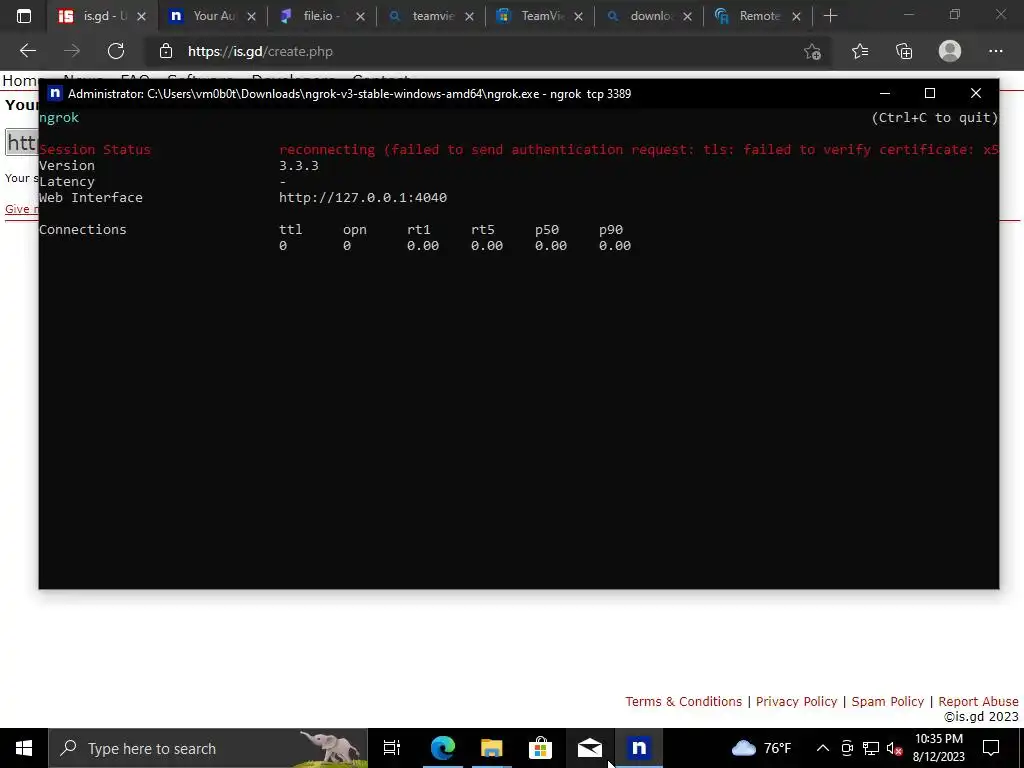Image resolution: width=1024 pixels, height=768 pixels.
Task: Open the Windows Start menu
Action: (x=24, y=748)
